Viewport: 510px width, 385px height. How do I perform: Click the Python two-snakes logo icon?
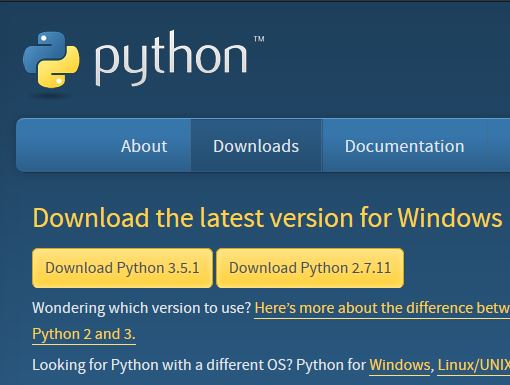point(51,60)
